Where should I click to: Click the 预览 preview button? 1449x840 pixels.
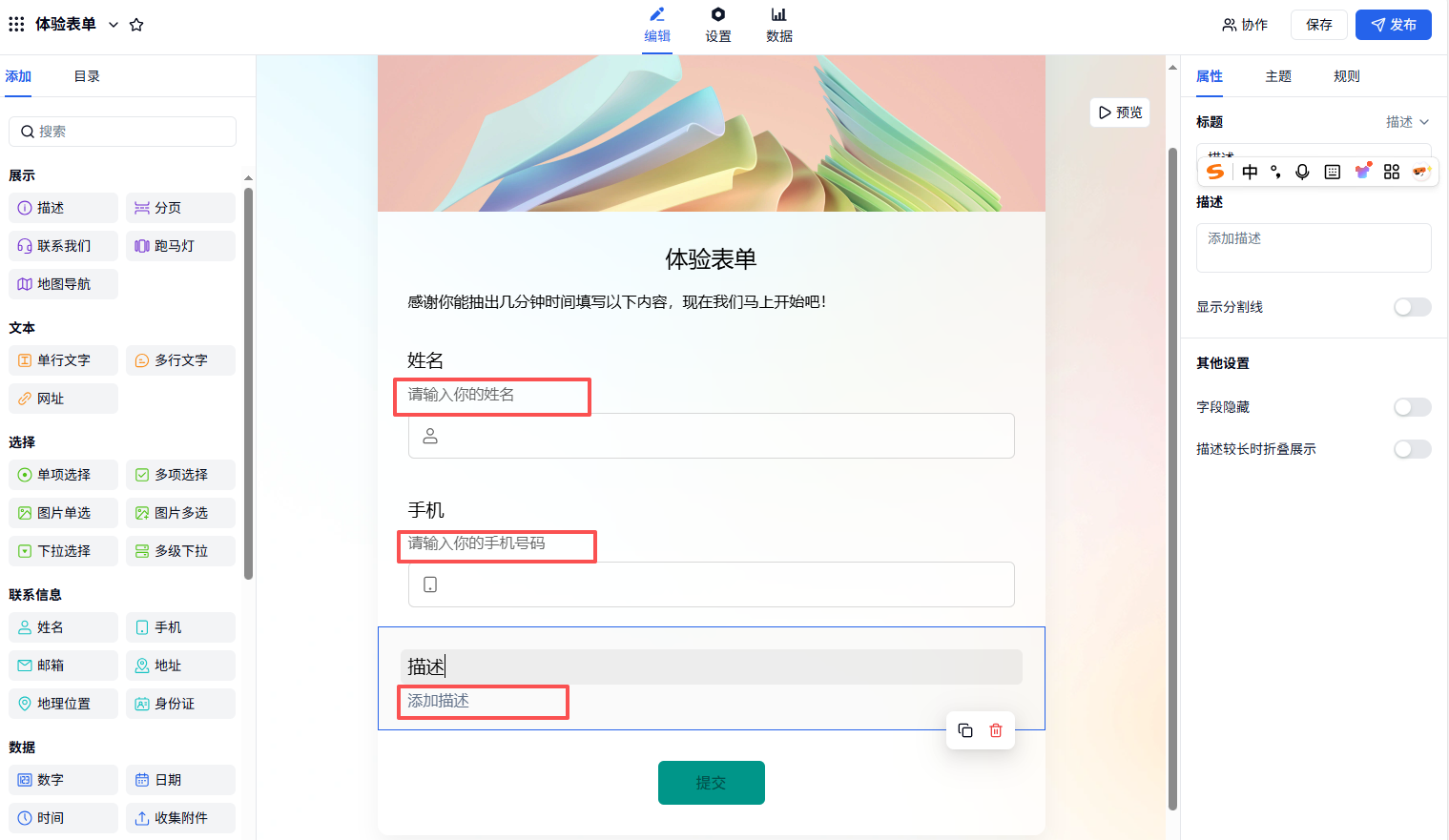(1120, 113)
